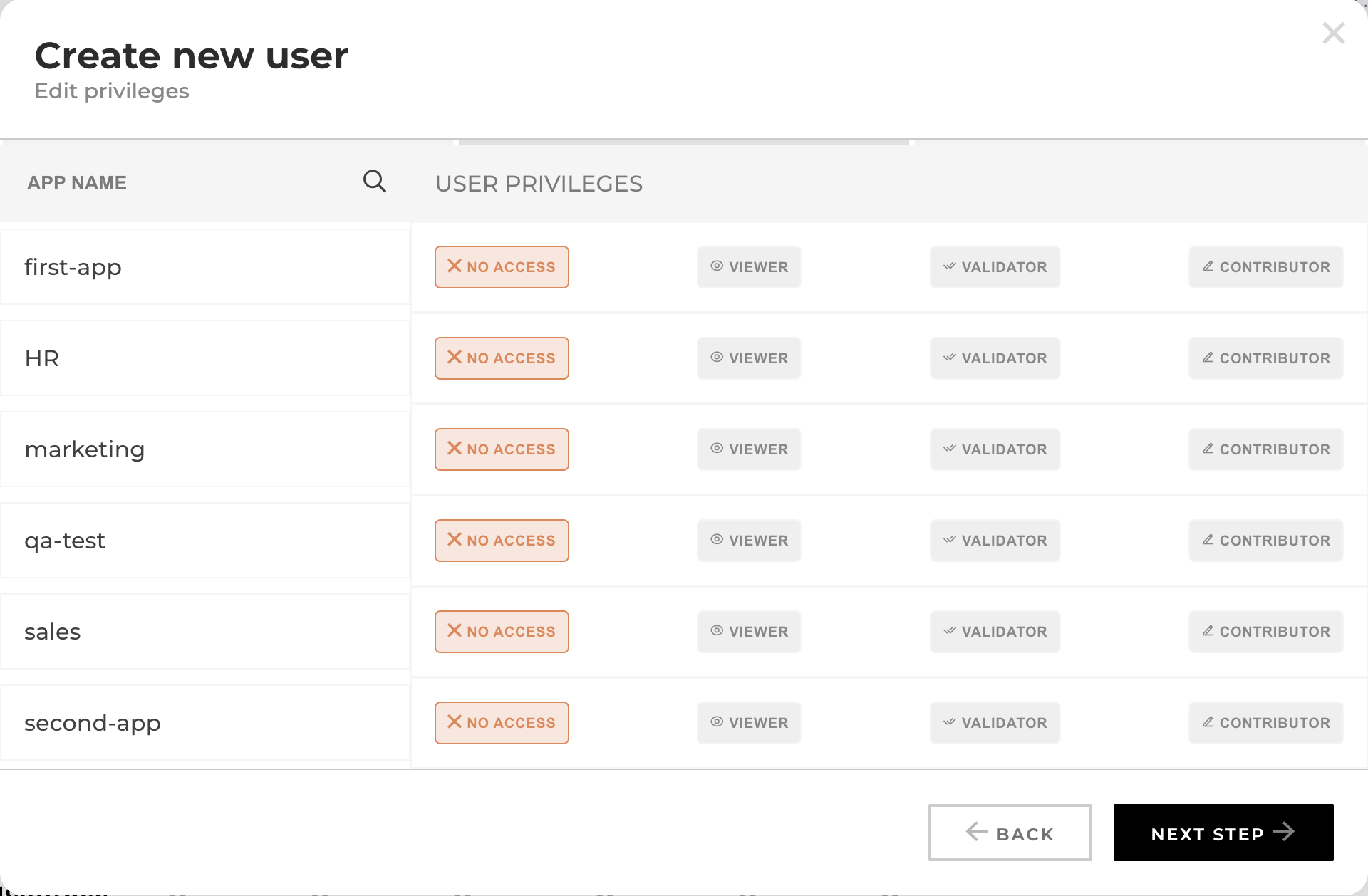Select the qa-test row in the app list
The height and width of the screenshot is (896, 1368).
click(x=207, y=540)
